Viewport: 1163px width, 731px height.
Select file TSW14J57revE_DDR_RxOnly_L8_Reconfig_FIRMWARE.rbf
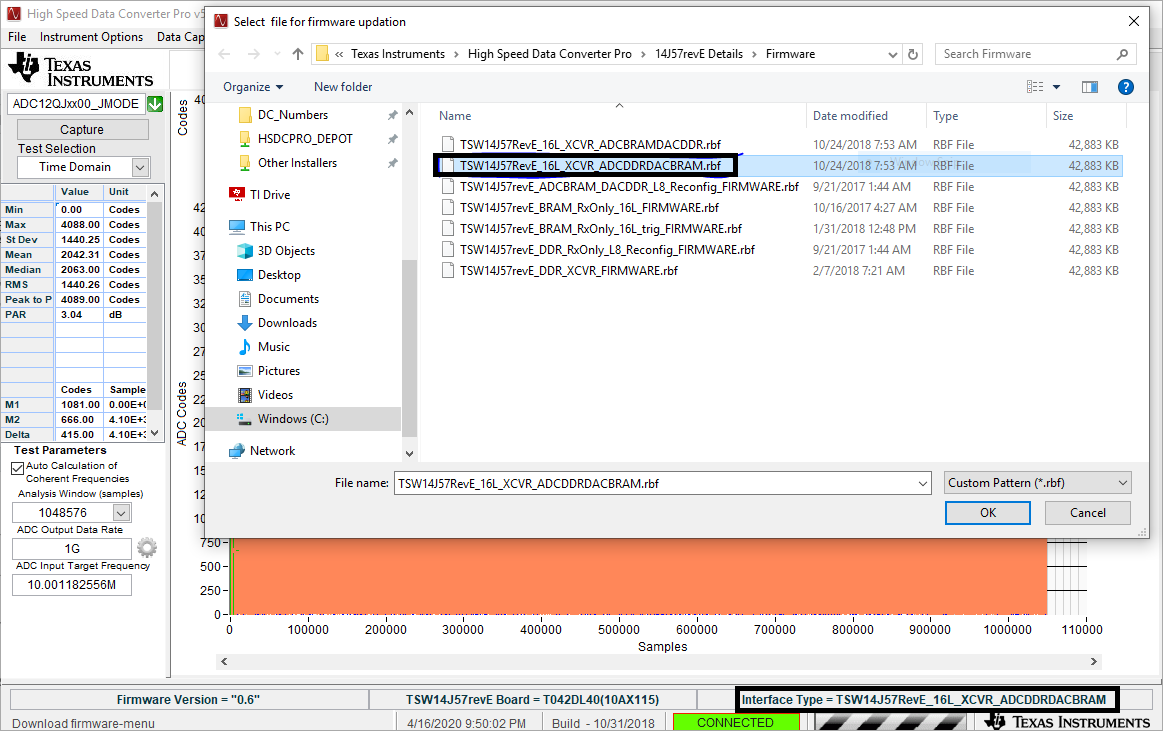pyautogui.click(x=607, y=250)
